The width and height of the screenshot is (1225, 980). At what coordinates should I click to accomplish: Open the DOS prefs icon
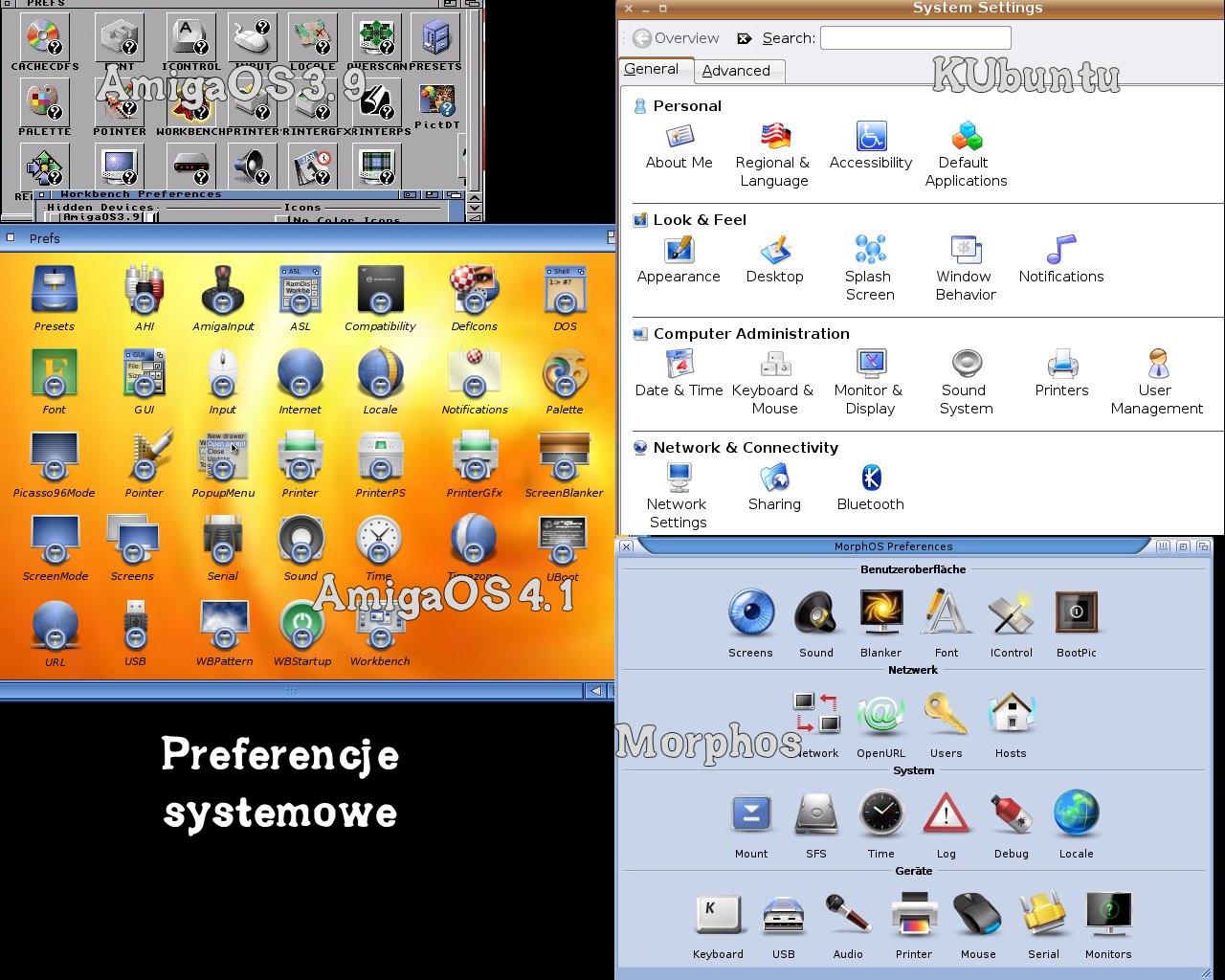(565, 290)
